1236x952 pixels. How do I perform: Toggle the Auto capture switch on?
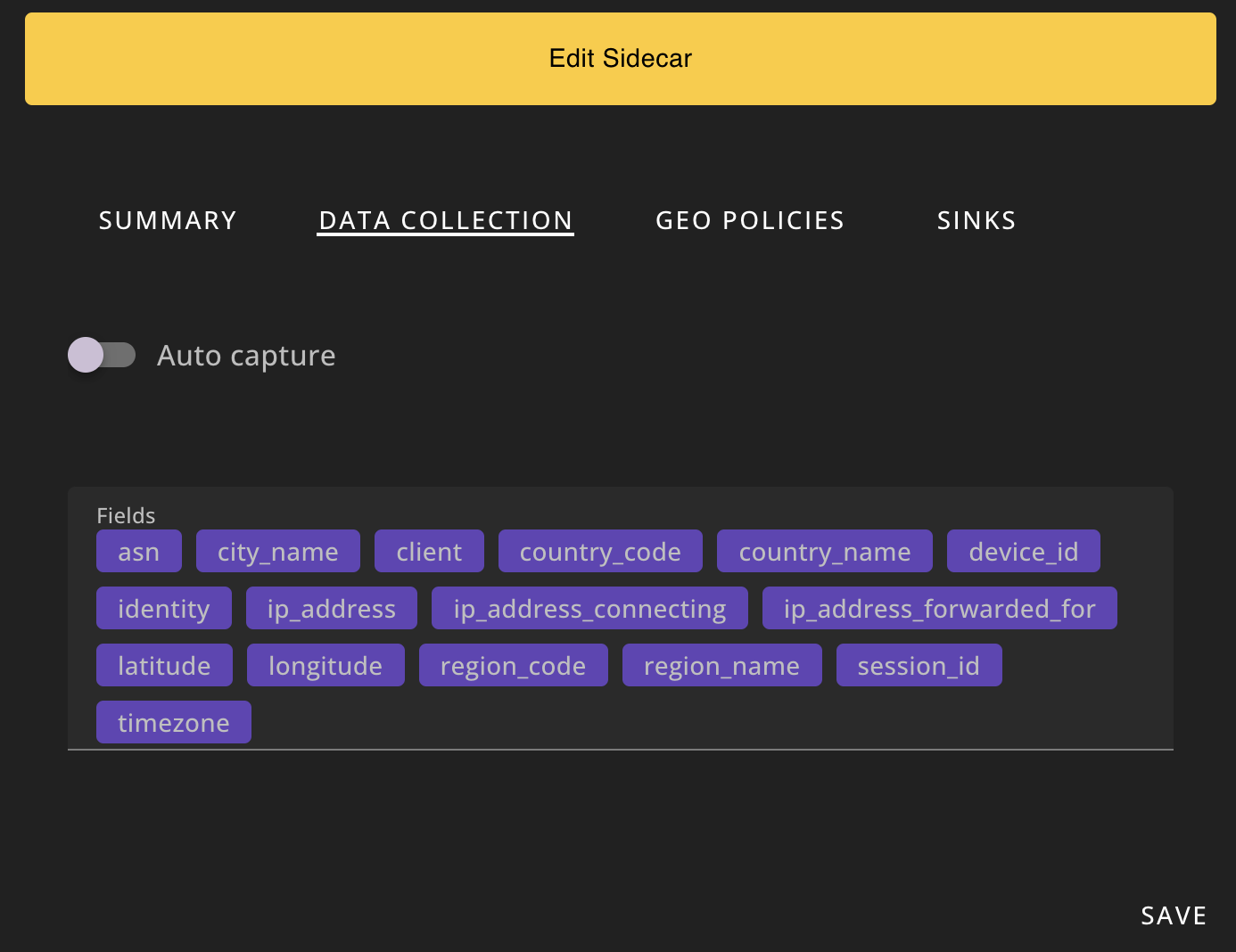point(101,355)
